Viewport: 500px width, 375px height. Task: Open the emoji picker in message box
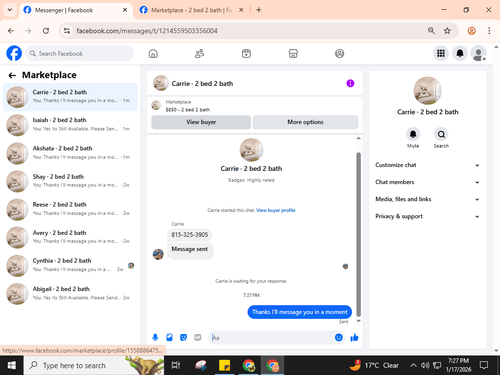click(339, 338)
